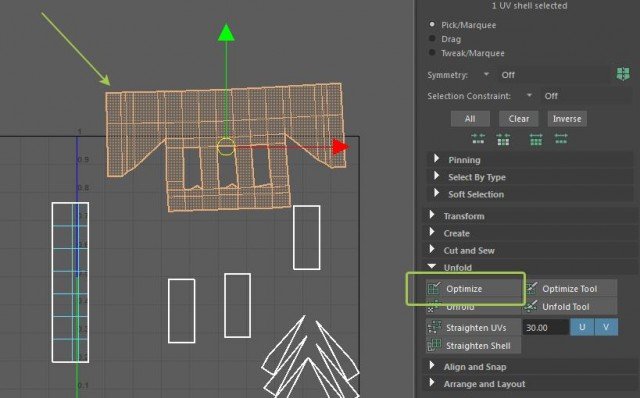640x398 pixels.
Task: Select the Unfold Tool button
Action: coord(570,307)
